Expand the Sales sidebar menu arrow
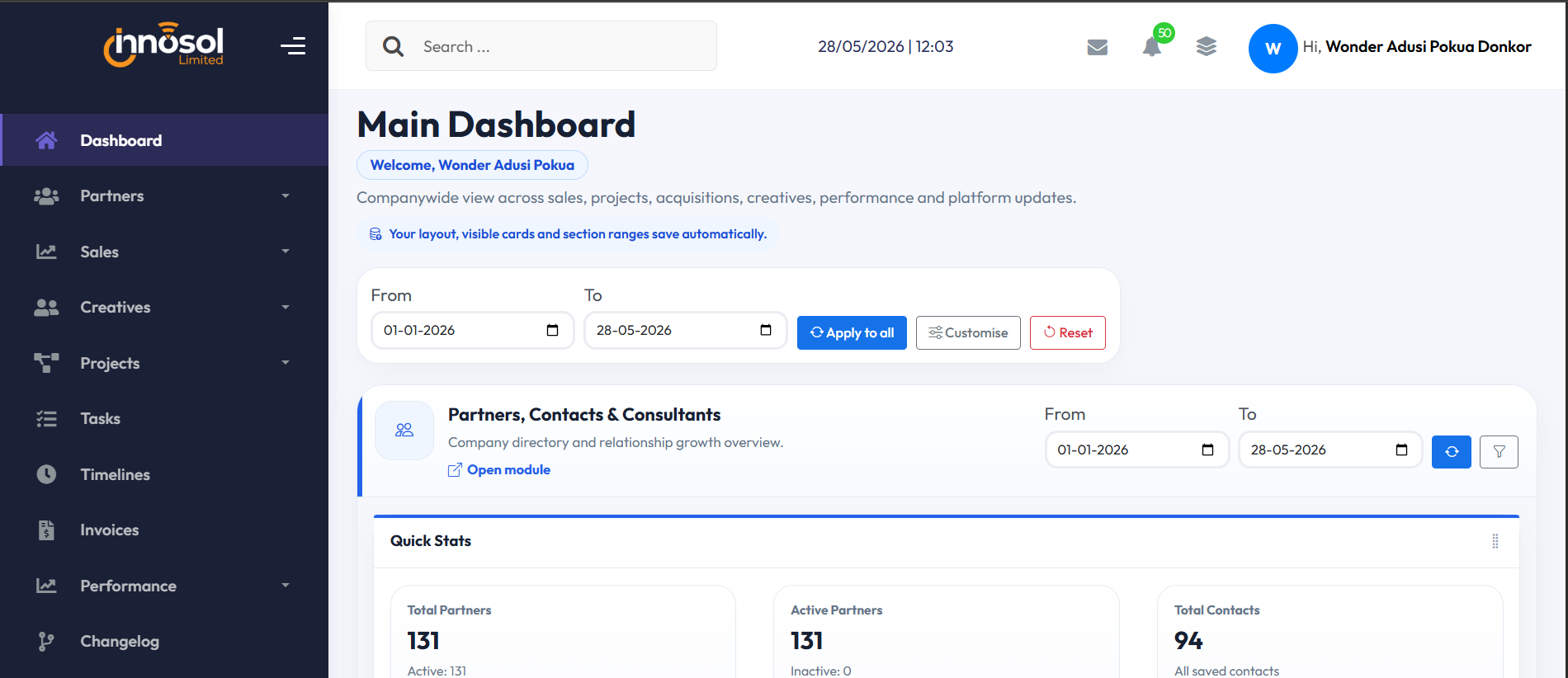This screenshot has height=678, width=1568. pos(286,252)
